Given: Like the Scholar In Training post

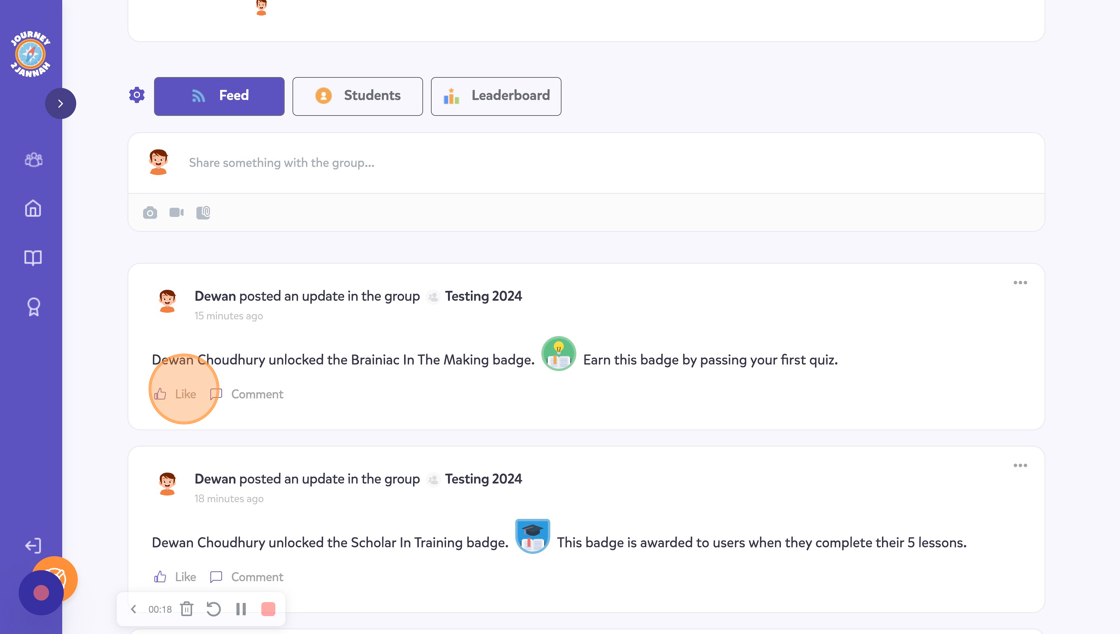Looking at the screenshot, I should pos(175,577).
